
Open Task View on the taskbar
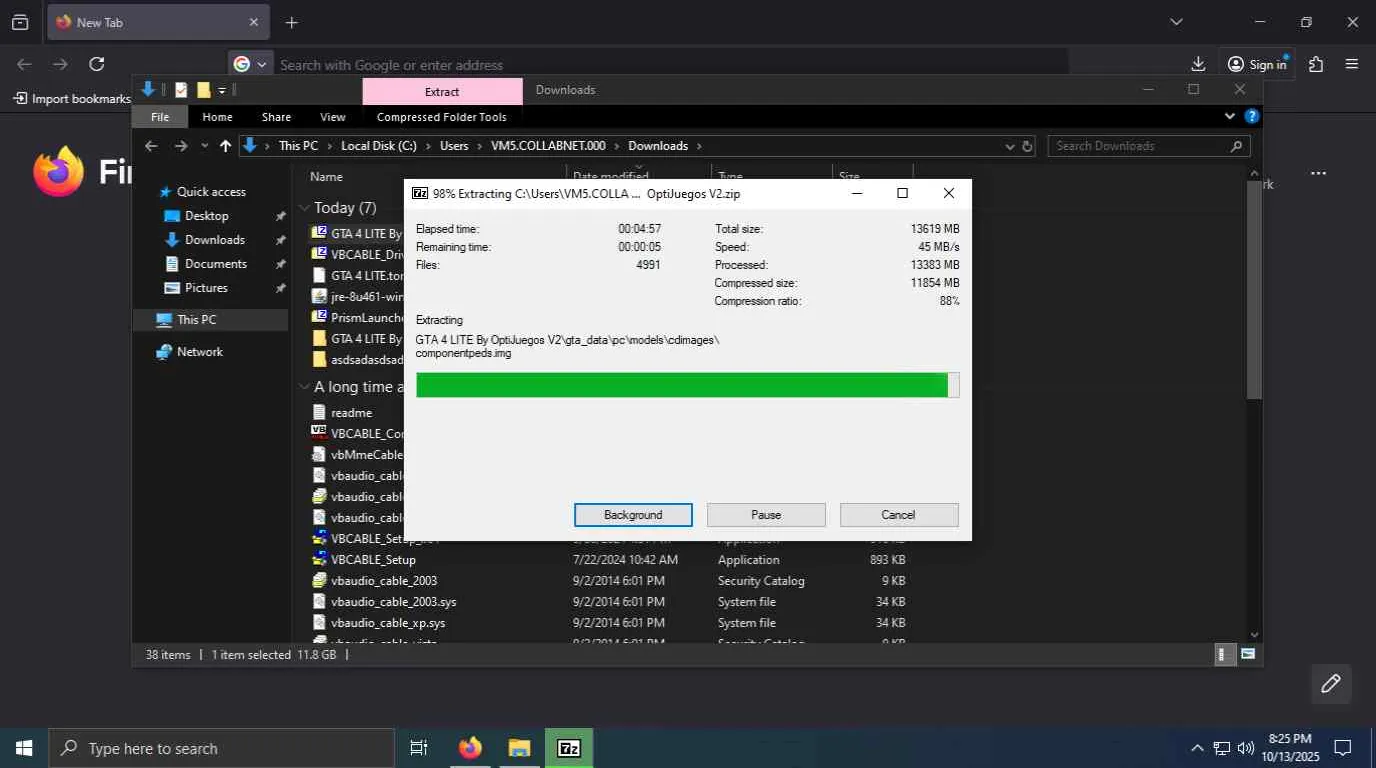point(419,748)
